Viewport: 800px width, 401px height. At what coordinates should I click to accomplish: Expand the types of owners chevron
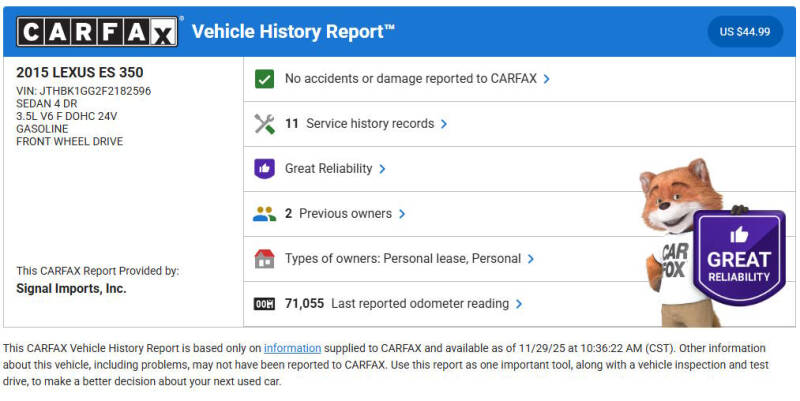[531, 259]
